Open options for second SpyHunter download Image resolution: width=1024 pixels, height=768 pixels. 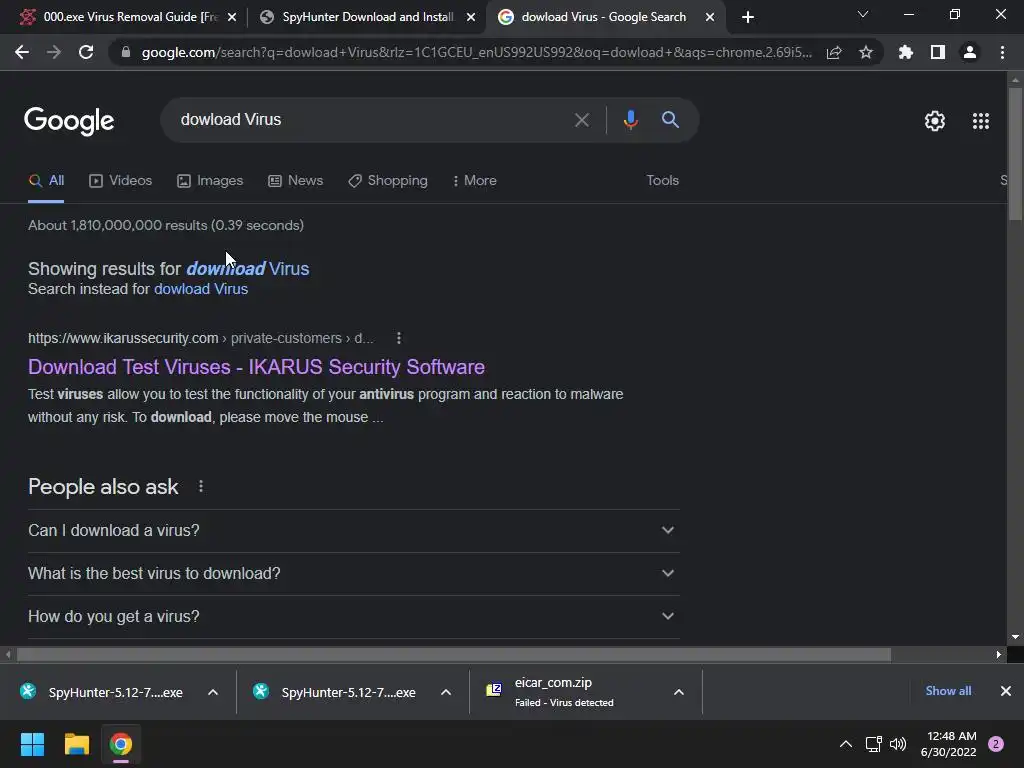(x=446, y=692)
